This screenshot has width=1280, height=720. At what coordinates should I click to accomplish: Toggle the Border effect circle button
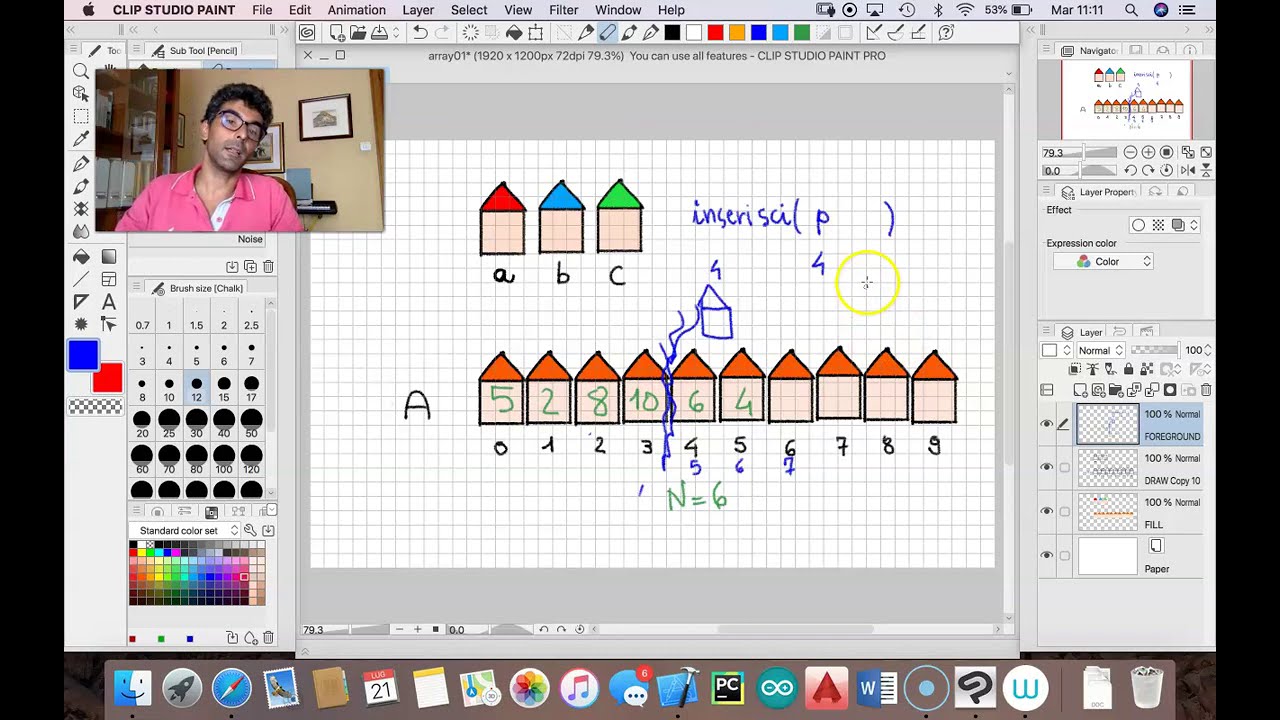click(x=1138, y=225)
